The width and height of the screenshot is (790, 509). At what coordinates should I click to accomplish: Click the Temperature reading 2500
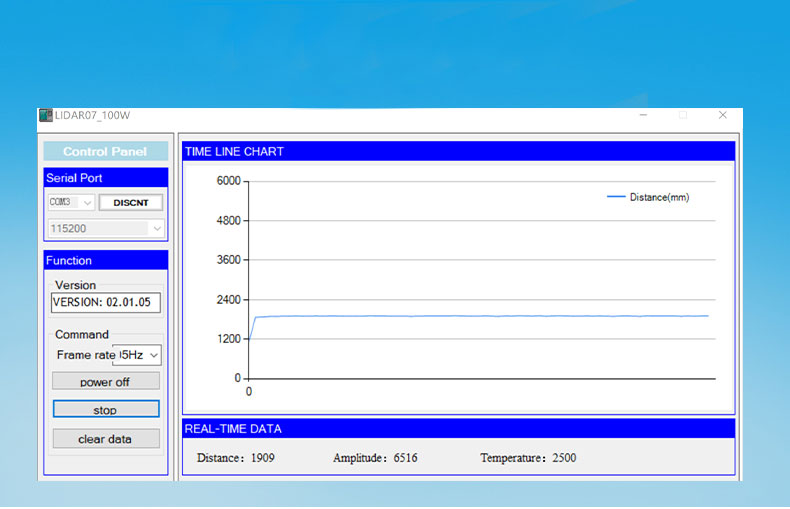561,458
